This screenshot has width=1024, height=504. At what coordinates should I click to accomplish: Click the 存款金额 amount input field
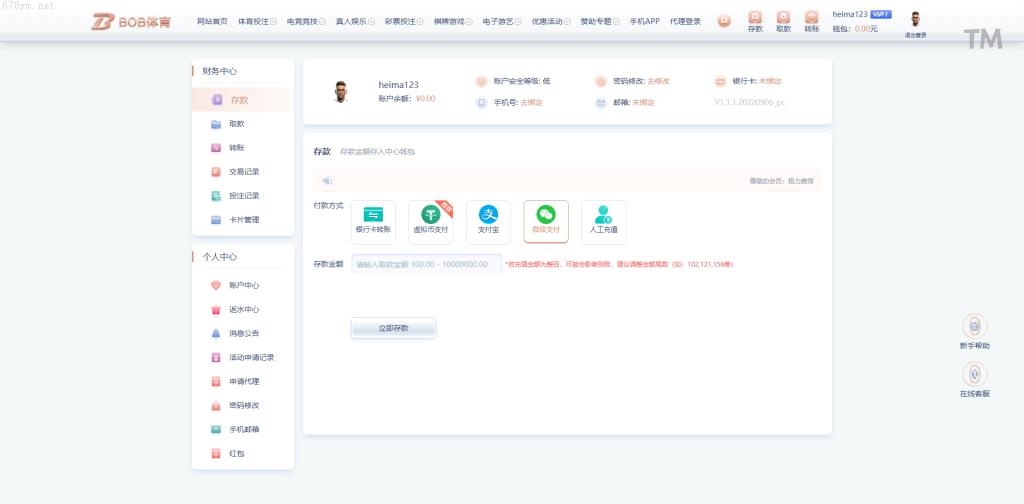click(x=426, y=264)
